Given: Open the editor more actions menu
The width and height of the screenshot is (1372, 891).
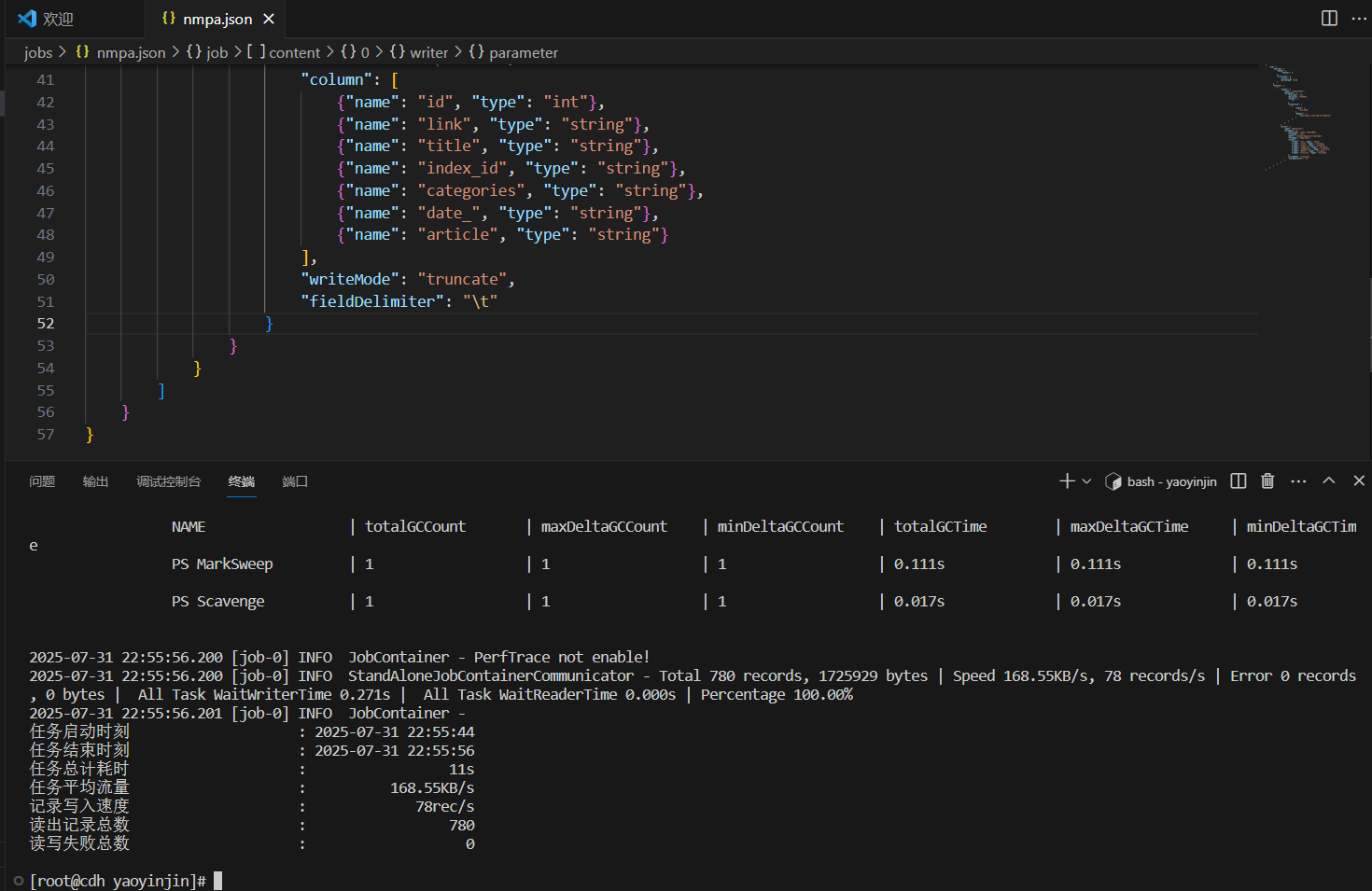Looking at the screenshot, I should pos(1359,19).
